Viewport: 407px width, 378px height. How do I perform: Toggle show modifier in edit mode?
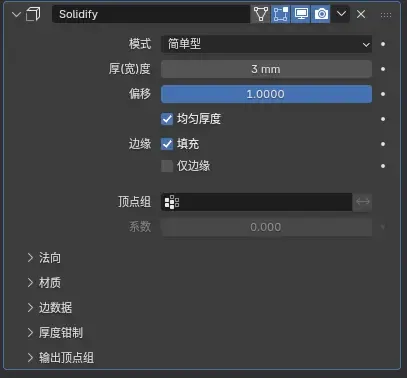click(281, 14)
